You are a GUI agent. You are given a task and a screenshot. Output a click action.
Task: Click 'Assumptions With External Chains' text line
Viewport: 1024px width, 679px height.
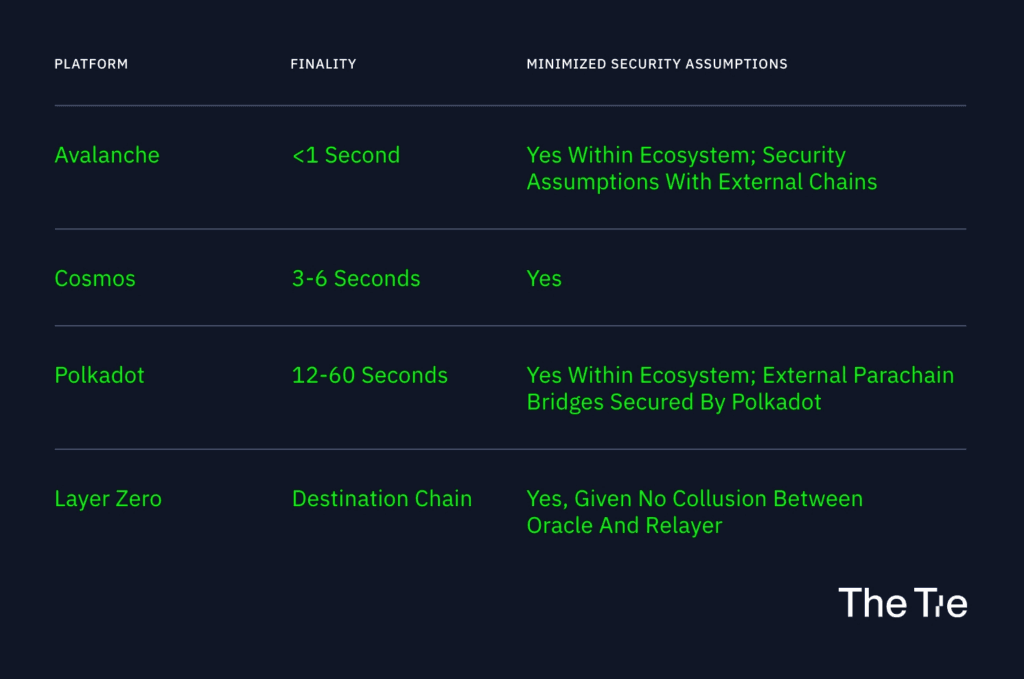[702, 183]
